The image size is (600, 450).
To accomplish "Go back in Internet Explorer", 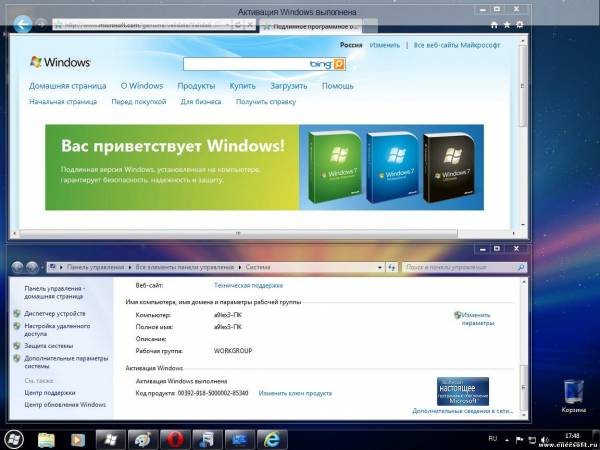I will tap(22, 24).
